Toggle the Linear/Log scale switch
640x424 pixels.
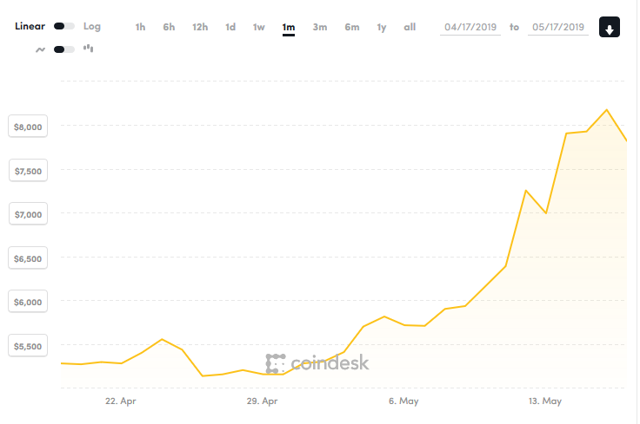tap(65, 26)
